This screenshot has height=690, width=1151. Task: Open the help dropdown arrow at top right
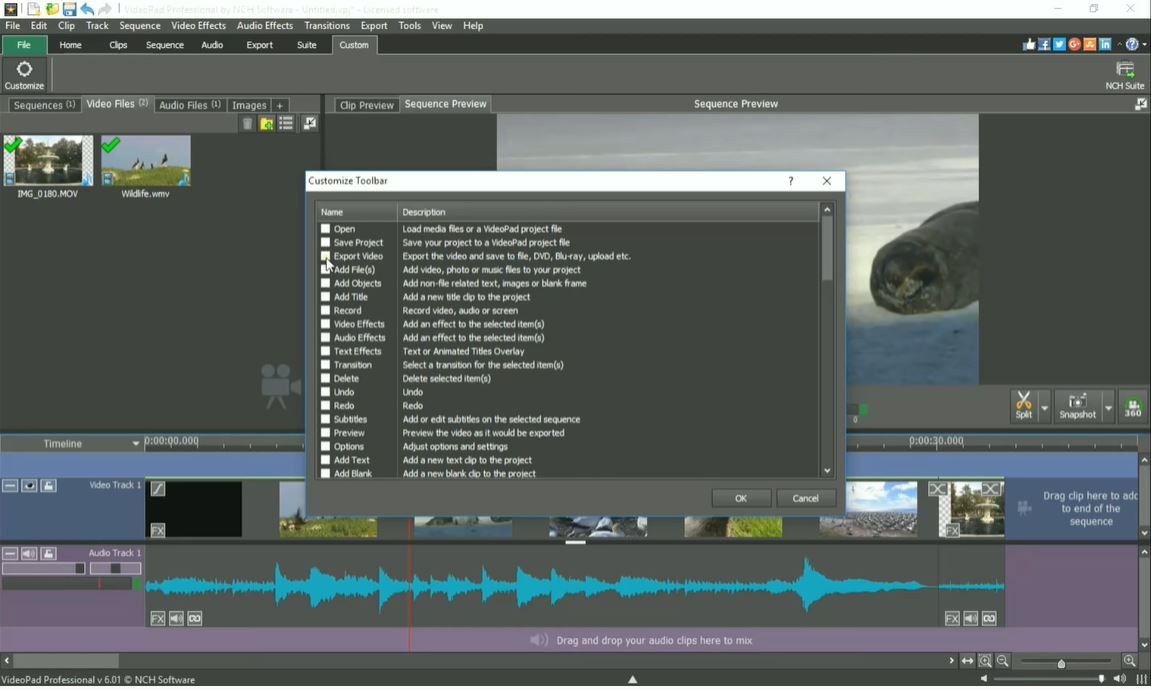(1144, 45)
